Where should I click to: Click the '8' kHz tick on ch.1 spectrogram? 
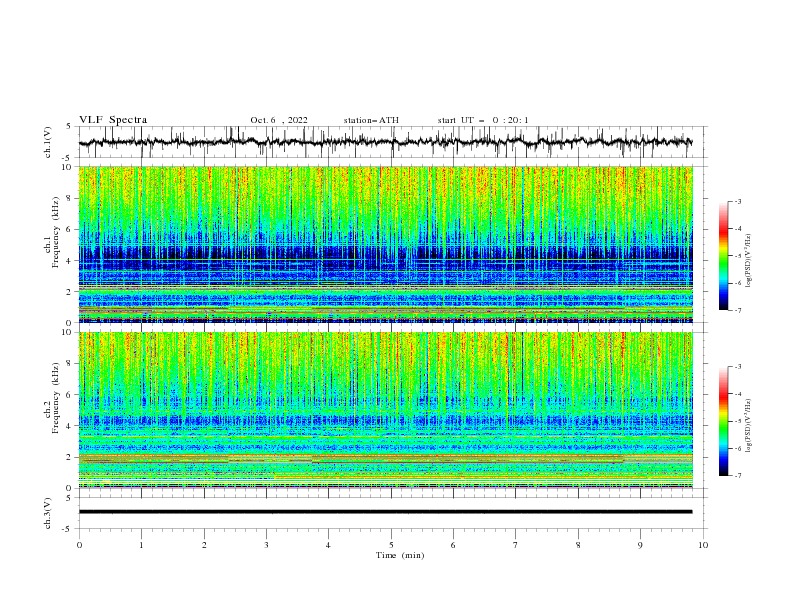(x=70, y=198)
